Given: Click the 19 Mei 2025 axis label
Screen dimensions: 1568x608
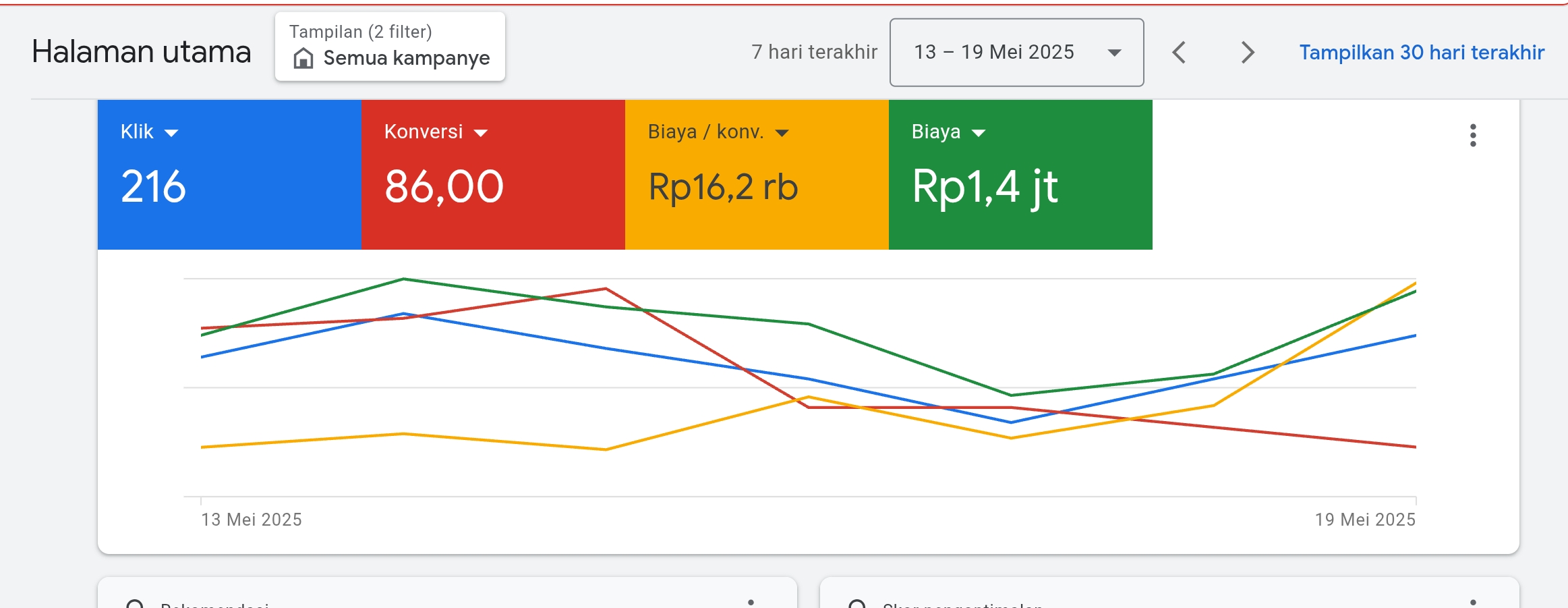Looking at the screenshot, I should tap(1364, 520).
